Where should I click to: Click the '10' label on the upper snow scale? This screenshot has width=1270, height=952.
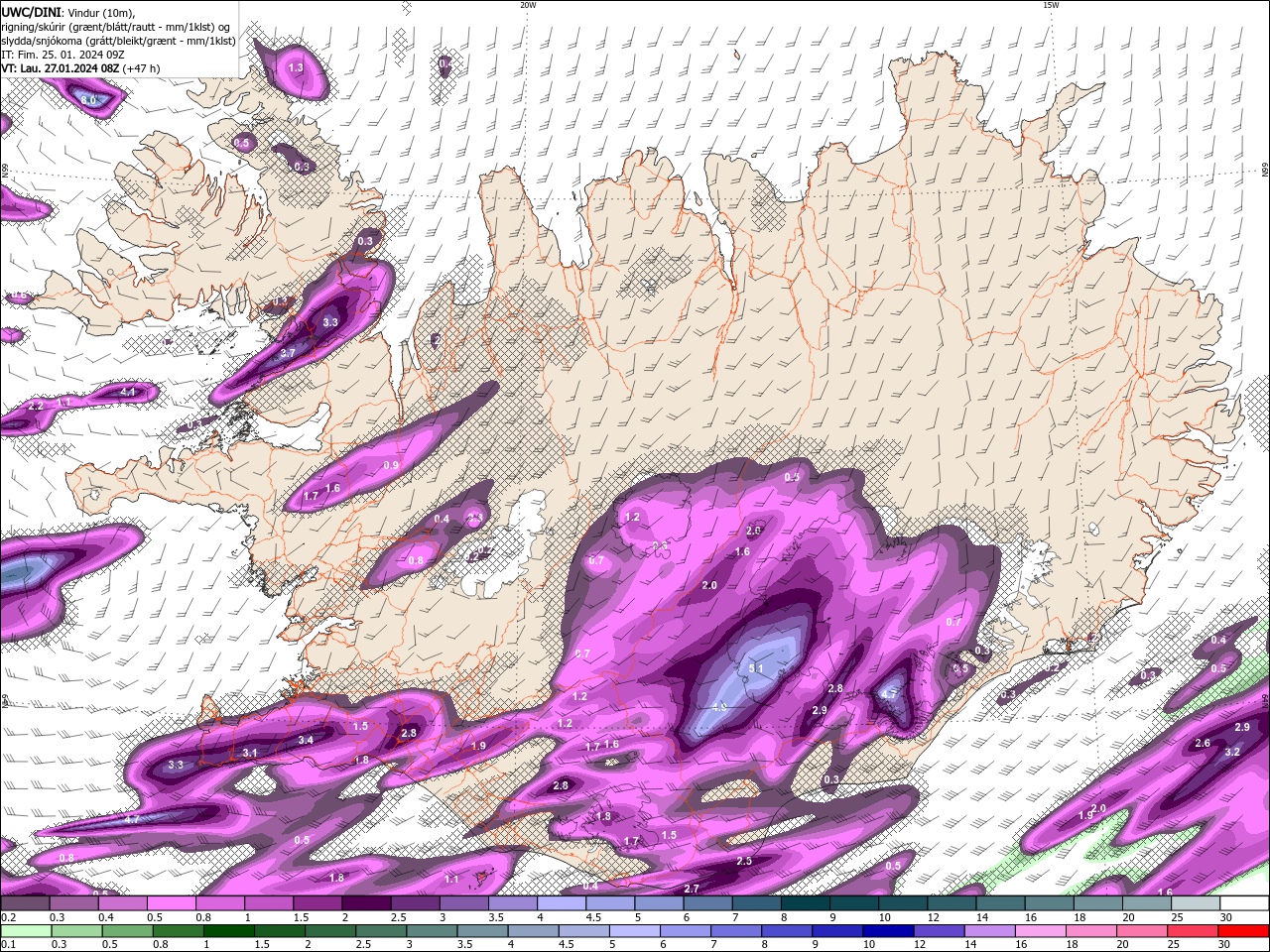884,917
